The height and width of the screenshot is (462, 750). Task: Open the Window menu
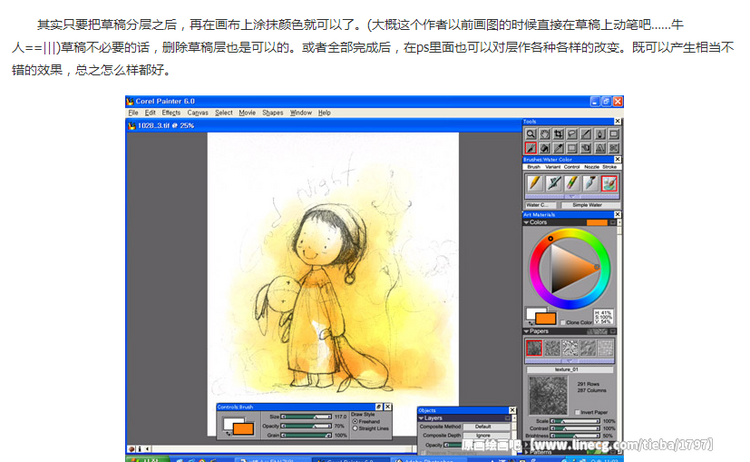pyautogui.click(x=301, y=113)
